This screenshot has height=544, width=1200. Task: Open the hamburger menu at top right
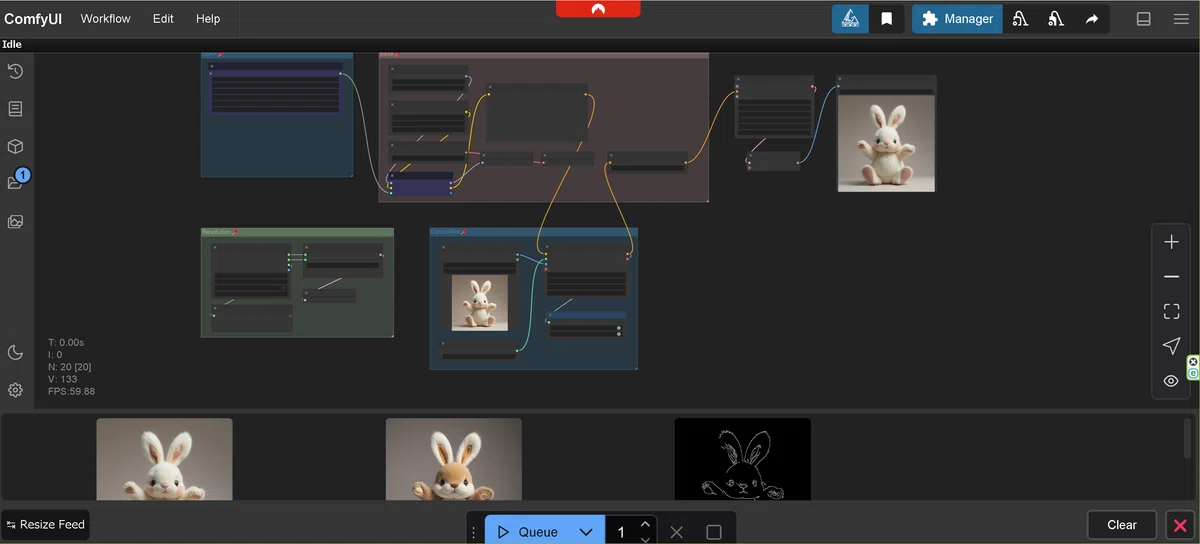click(1181, 19)
